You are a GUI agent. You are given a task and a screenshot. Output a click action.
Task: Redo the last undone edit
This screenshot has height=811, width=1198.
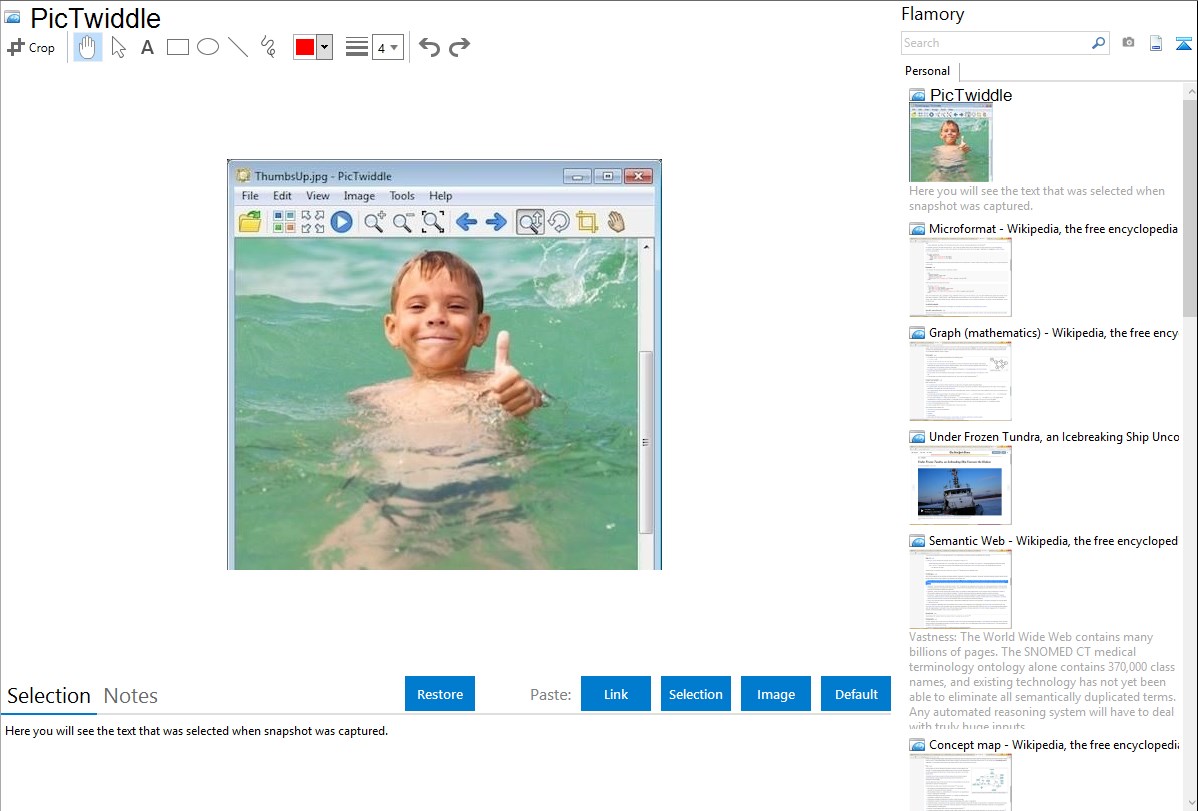point(459,47)
